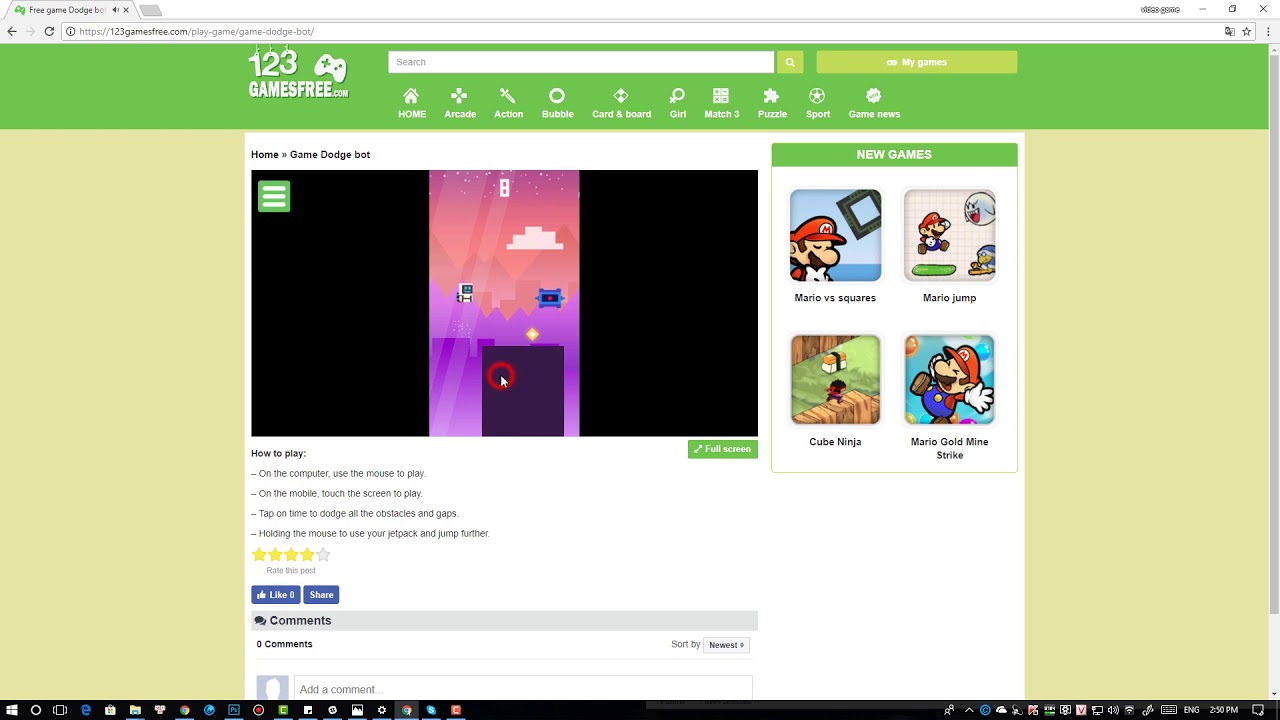Viewport: 1280px width, 720px height.
Task: Click the Facebook Like button
Action: click(276, 595)
